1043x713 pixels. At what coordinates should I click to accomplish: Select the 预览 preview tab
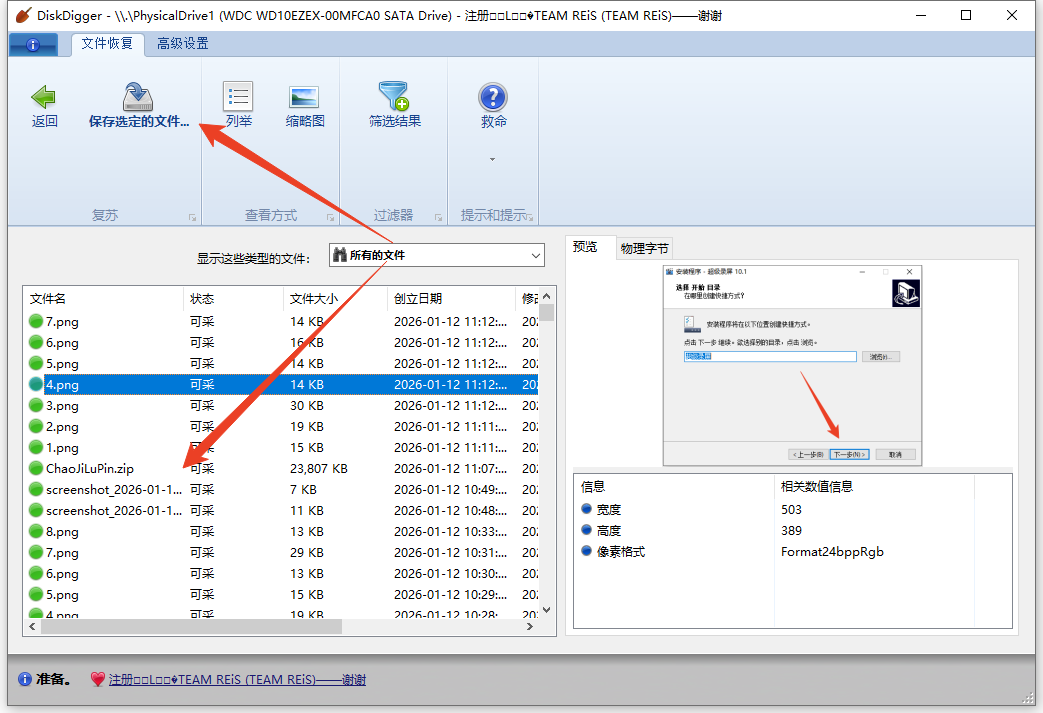(x=586, y=247)
